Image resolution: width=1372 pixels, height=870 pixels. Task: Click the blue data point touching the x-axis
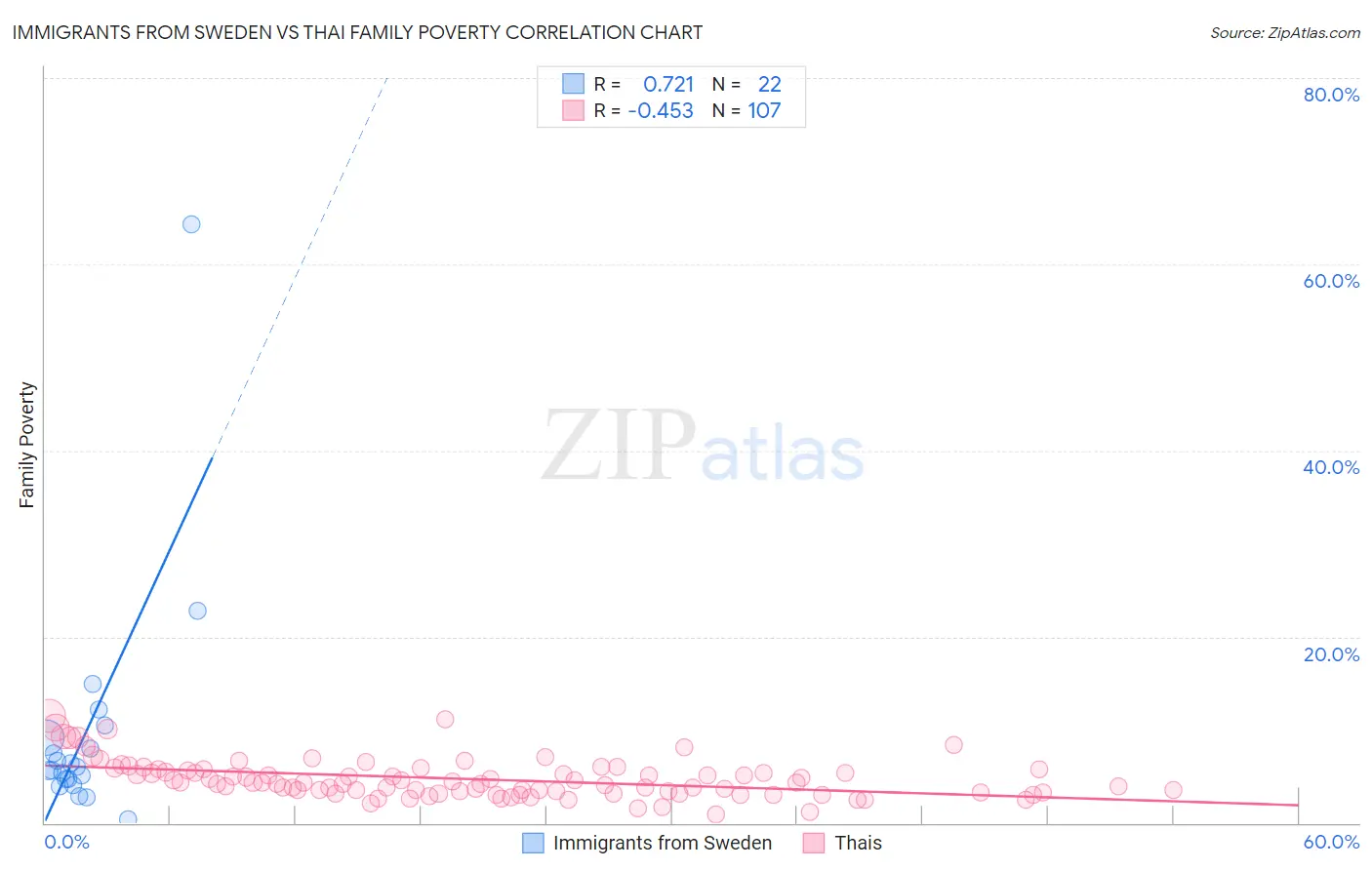point(128,818)
